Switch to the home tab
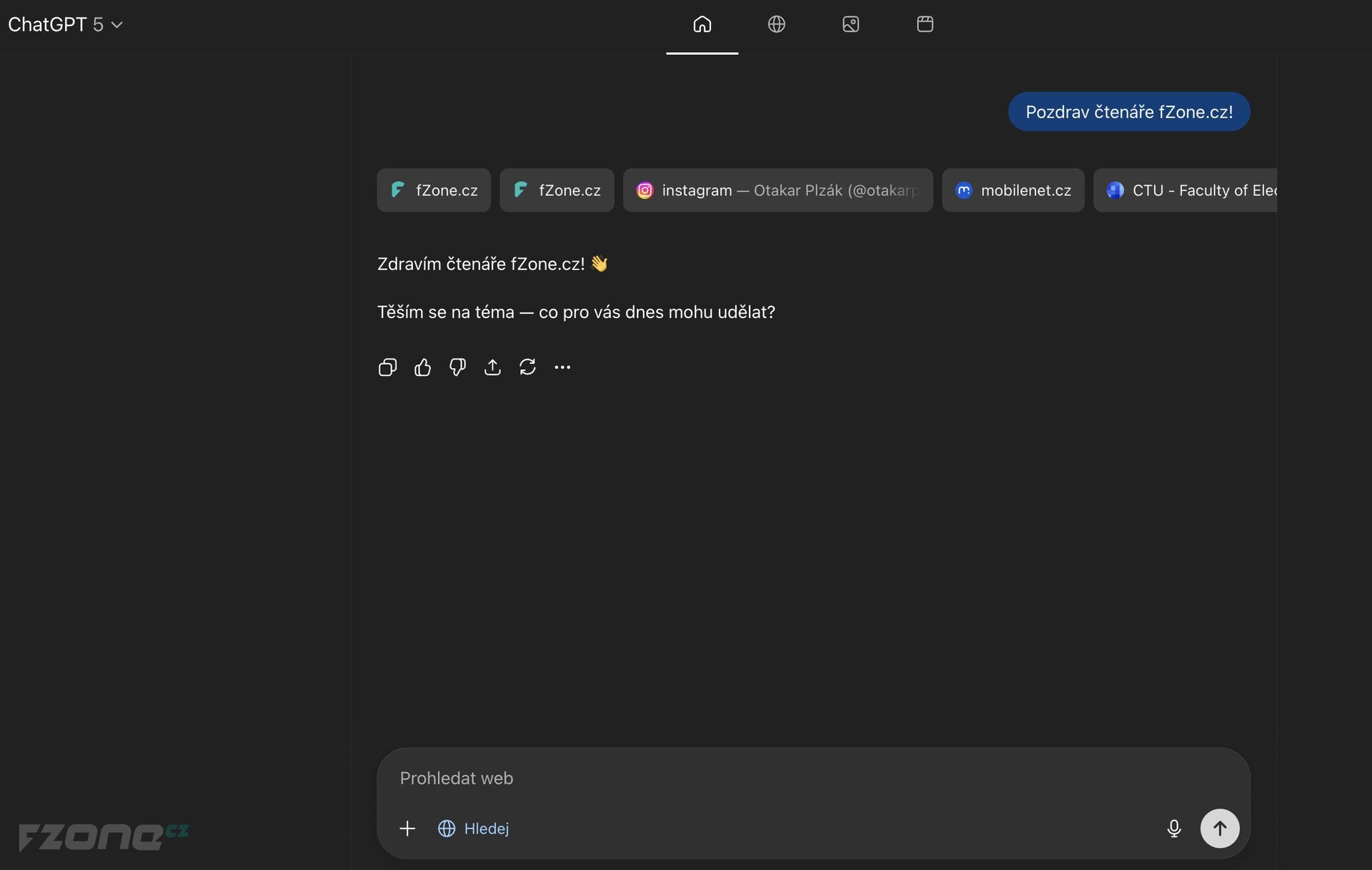 tap(702, 24)
